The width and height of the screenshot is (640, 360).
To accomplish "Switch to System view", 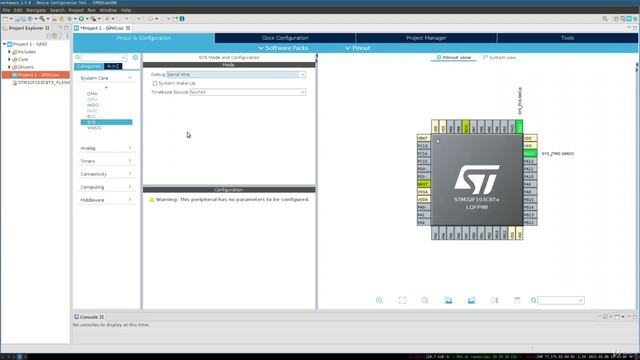I will [499, 58].
